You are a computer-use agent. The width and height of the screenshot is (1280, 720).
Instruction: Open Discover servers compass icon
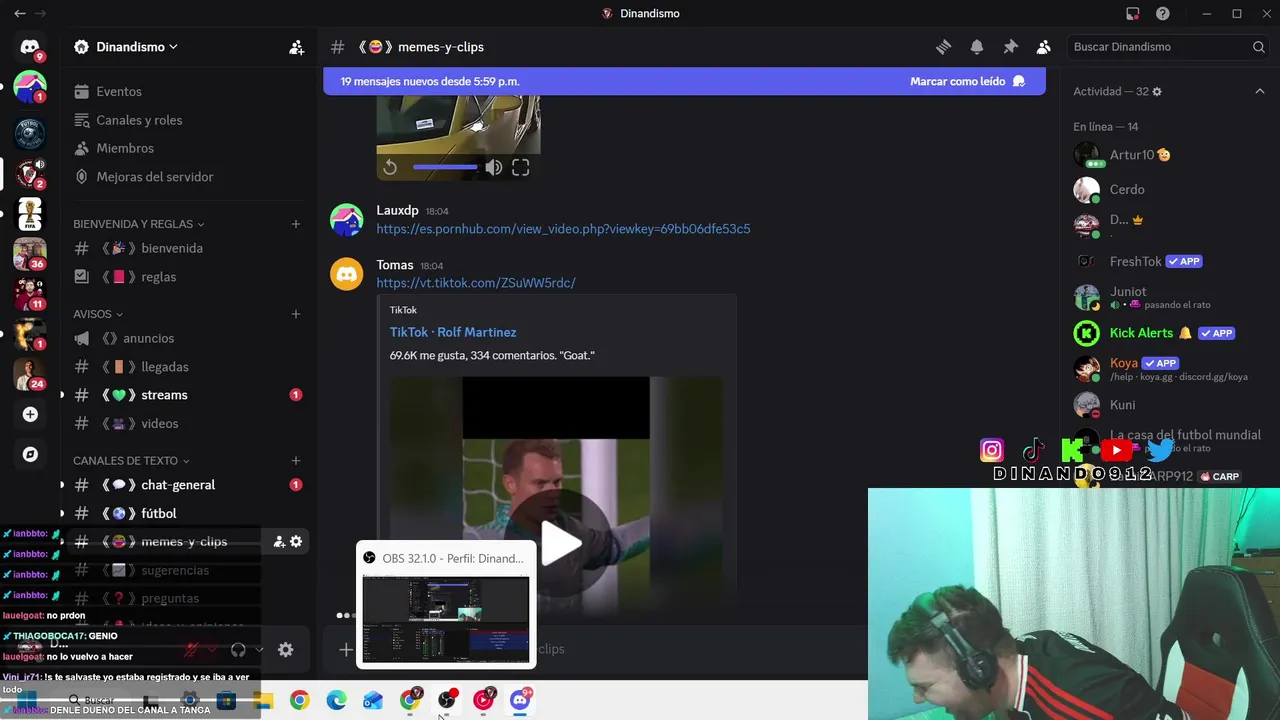pyautogui.click(x=30, y=454)
